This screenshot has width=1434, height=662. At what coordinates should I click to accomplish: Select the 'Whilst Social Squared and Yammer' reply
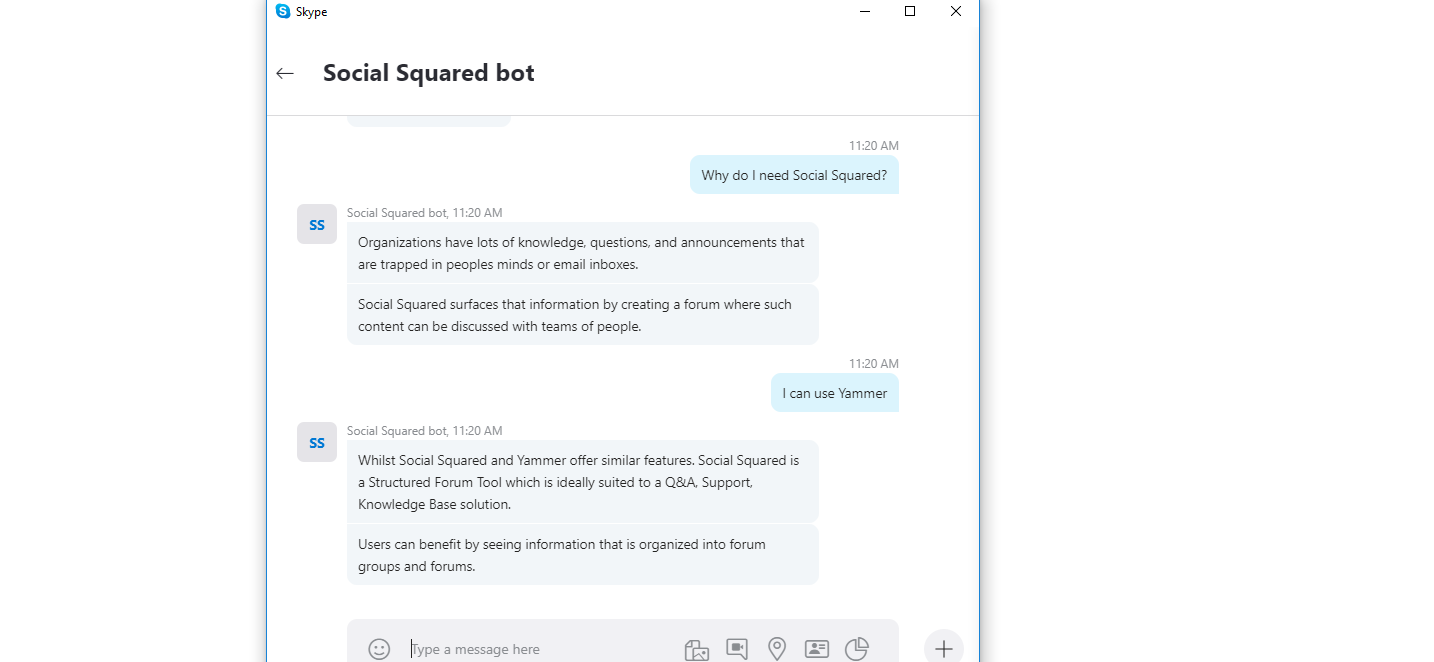pyautogui.click(x=582, y=482)
